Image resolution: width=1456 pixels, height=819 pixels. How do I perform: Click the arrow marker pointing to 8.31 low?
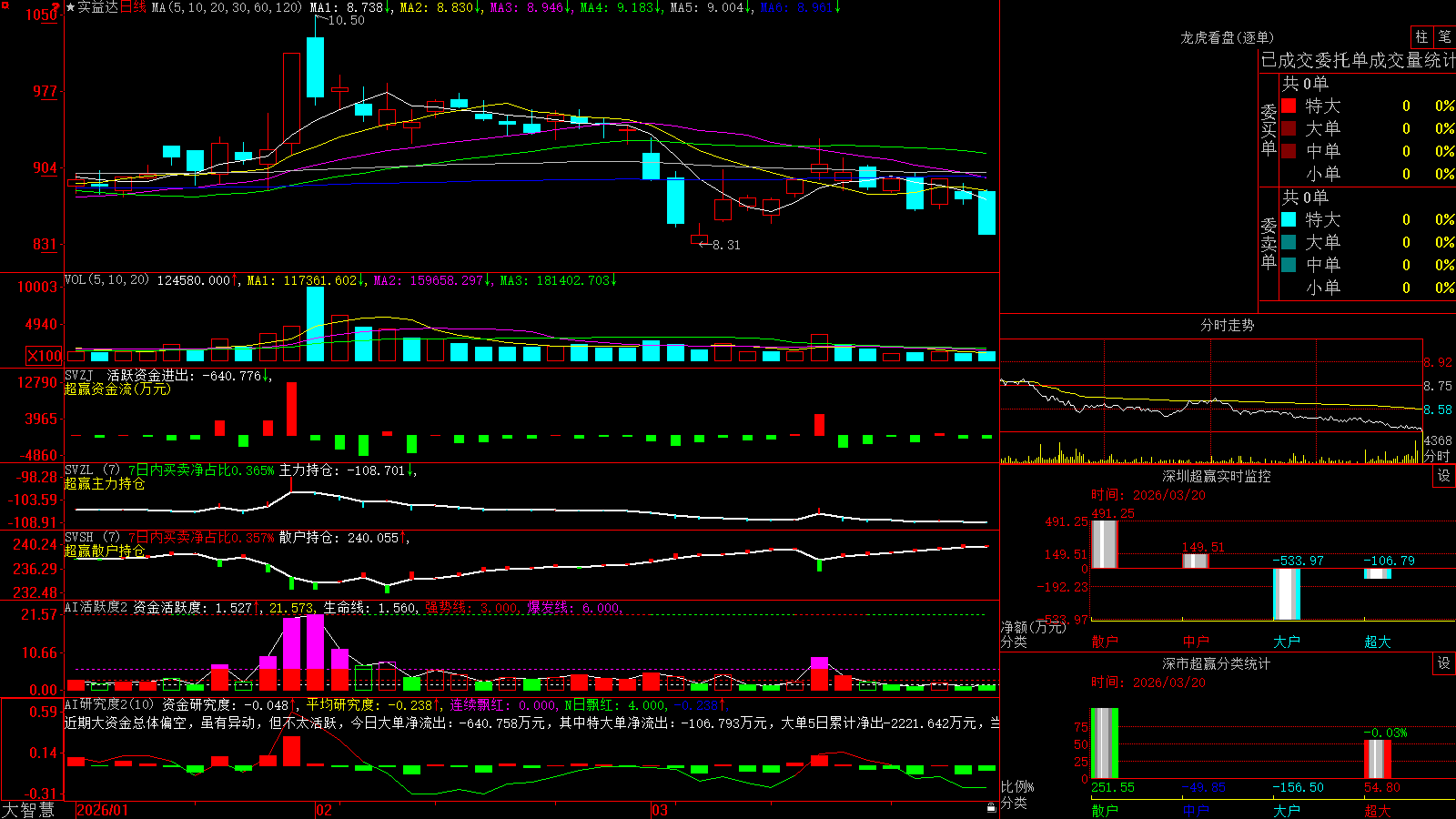pyautogui.click(x=704, y=244)
